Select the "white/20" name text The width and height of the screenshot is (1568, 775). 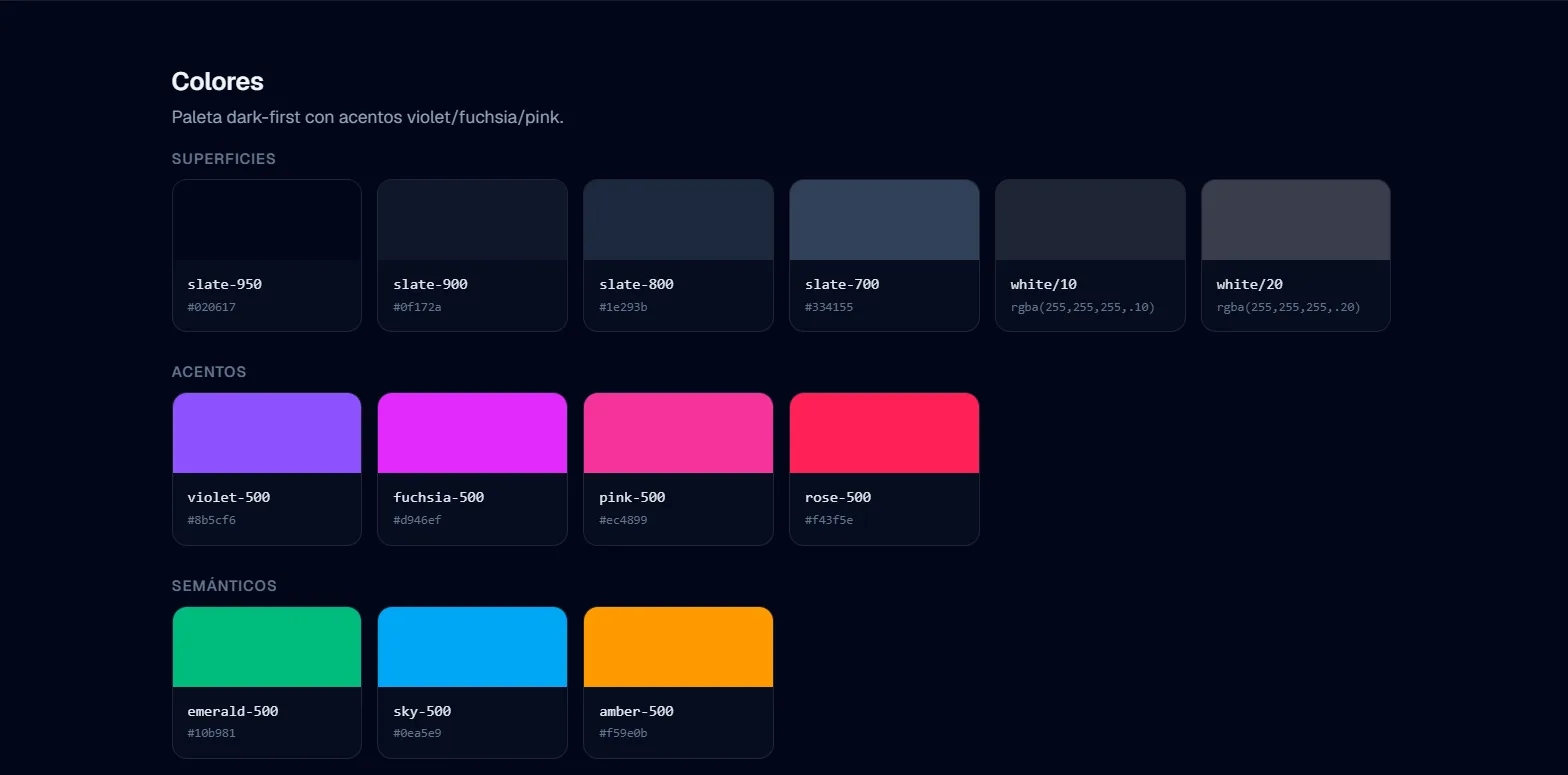1250,284
